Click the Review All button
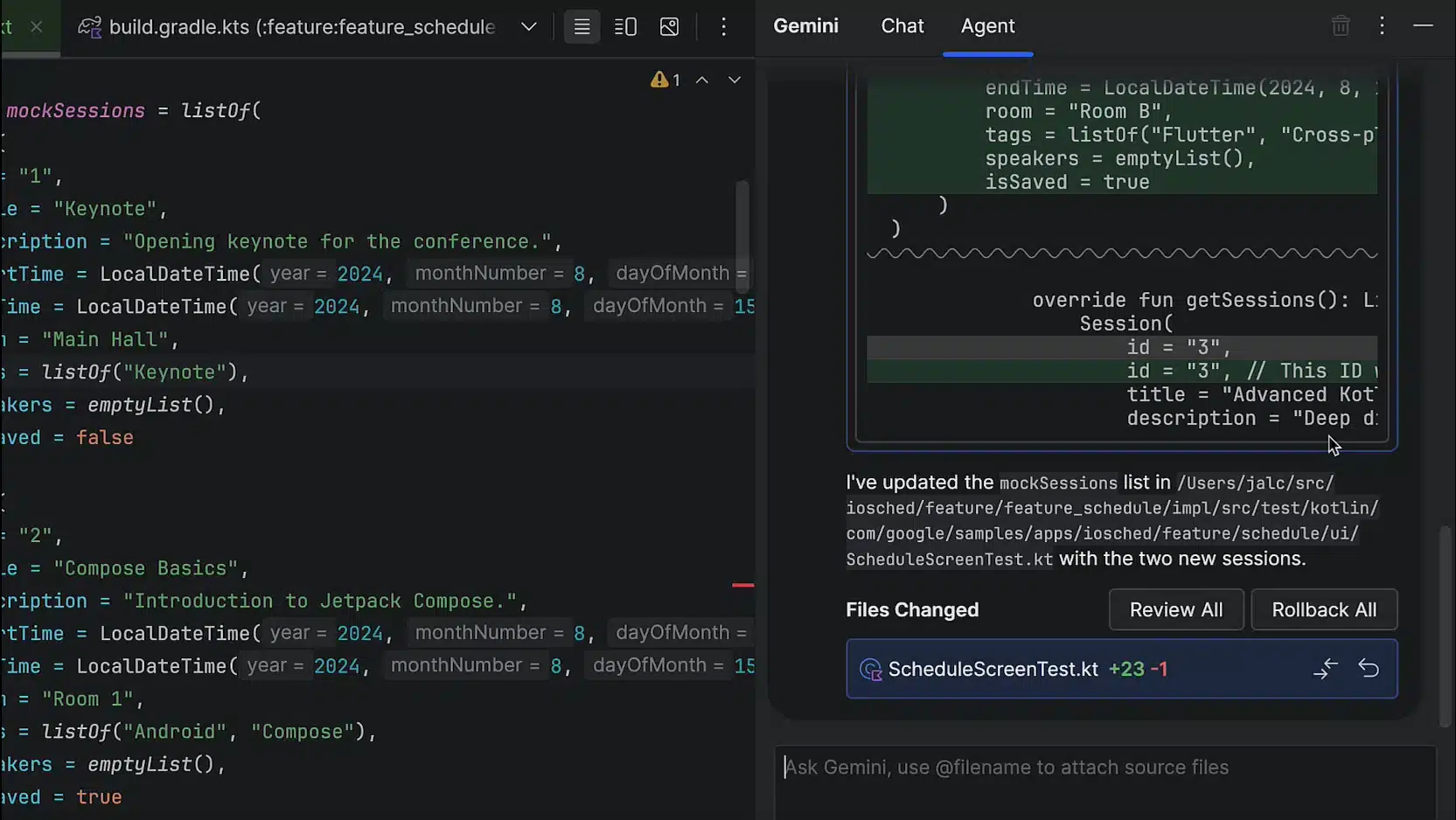Viewport: 1456px width, 820px height. (x=1176, y=609)
